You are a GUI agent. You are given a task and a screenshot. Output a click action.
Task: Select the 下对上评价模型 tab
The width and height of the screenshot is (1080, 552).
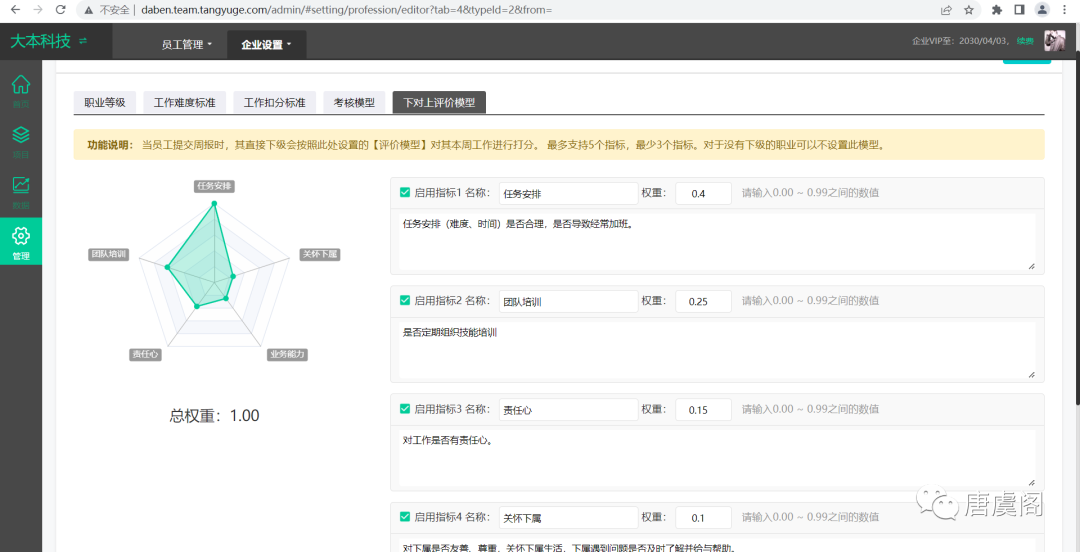(x=439, y=103)
